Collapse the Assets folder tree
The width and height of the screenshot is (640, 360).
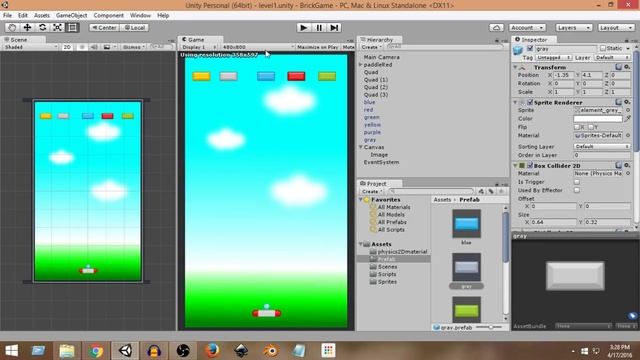(x=361, y=244)
